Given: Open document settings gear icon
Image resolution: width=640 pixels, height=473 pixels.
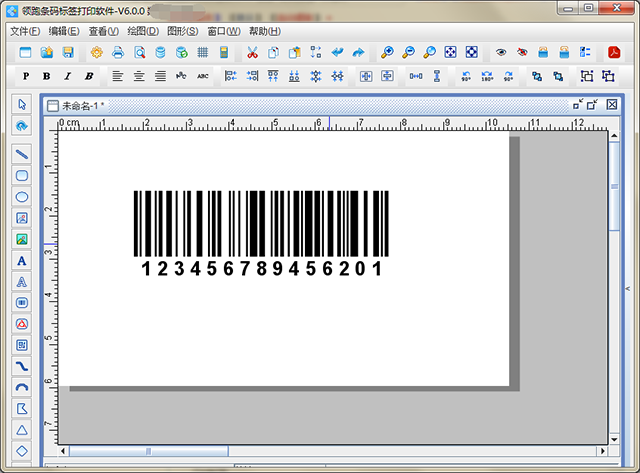Looking at the screenshot, I should [97, 52].
